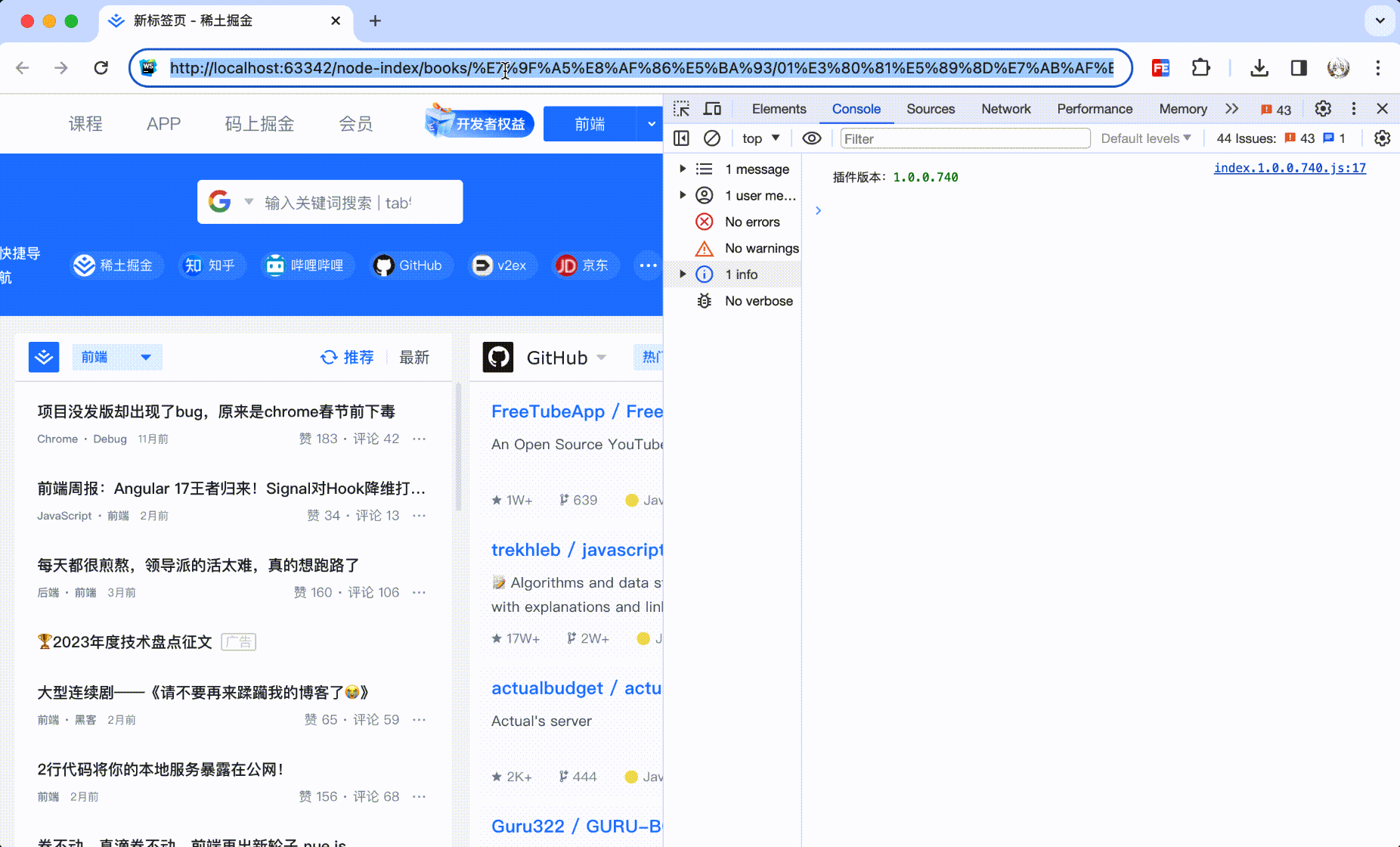
Task: Open console settings gear icon
Action: coord(1383,138)
